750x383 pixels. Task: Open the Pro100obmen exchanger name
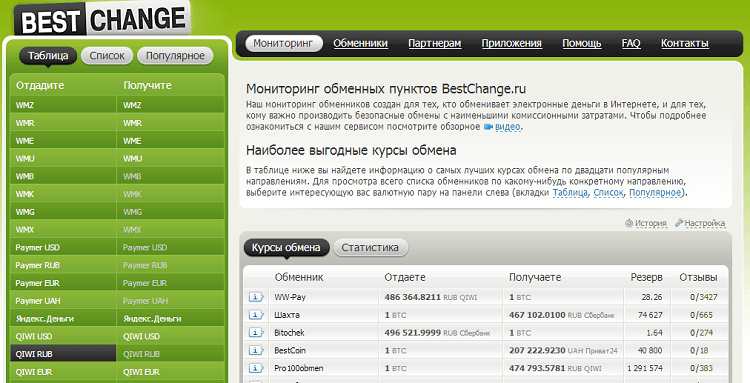(299, 368)
